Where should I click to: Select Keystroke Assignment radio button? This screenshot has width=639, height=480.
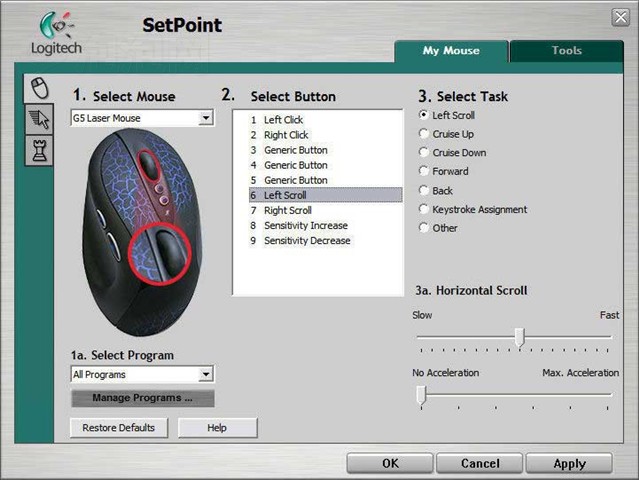[423, 209]
